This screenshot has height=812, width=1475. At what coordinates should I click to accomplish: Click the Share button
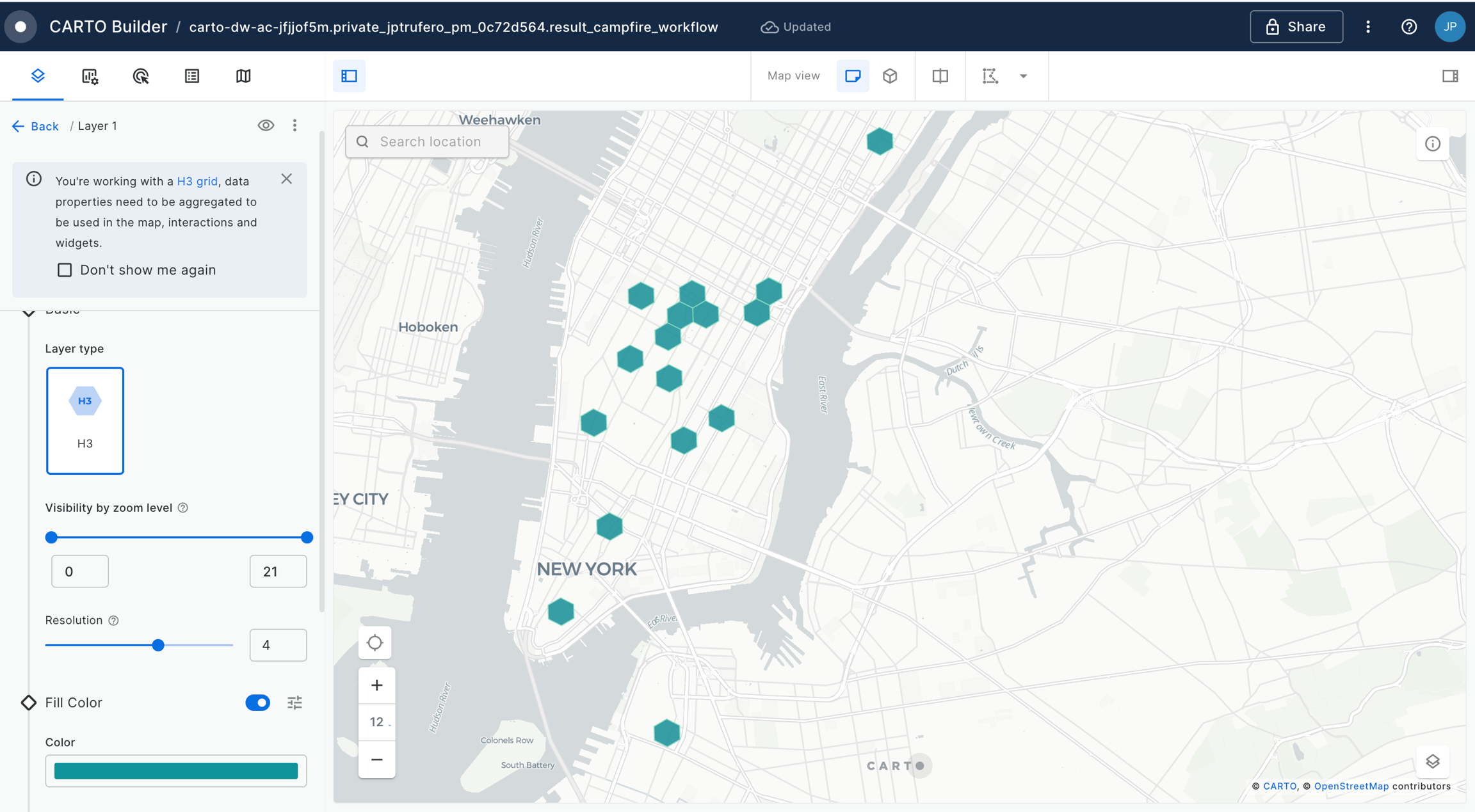(1296, 27)
